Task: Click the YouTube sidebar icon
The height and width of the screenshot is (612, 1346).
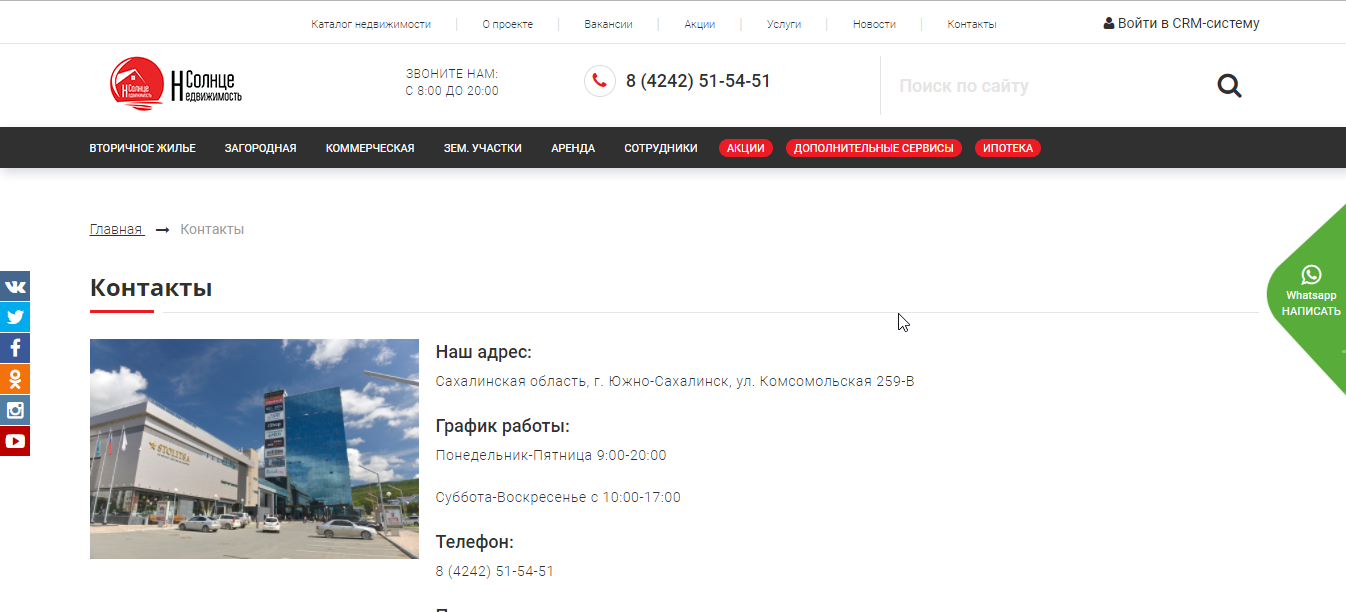Action: [x=15, y=441]
